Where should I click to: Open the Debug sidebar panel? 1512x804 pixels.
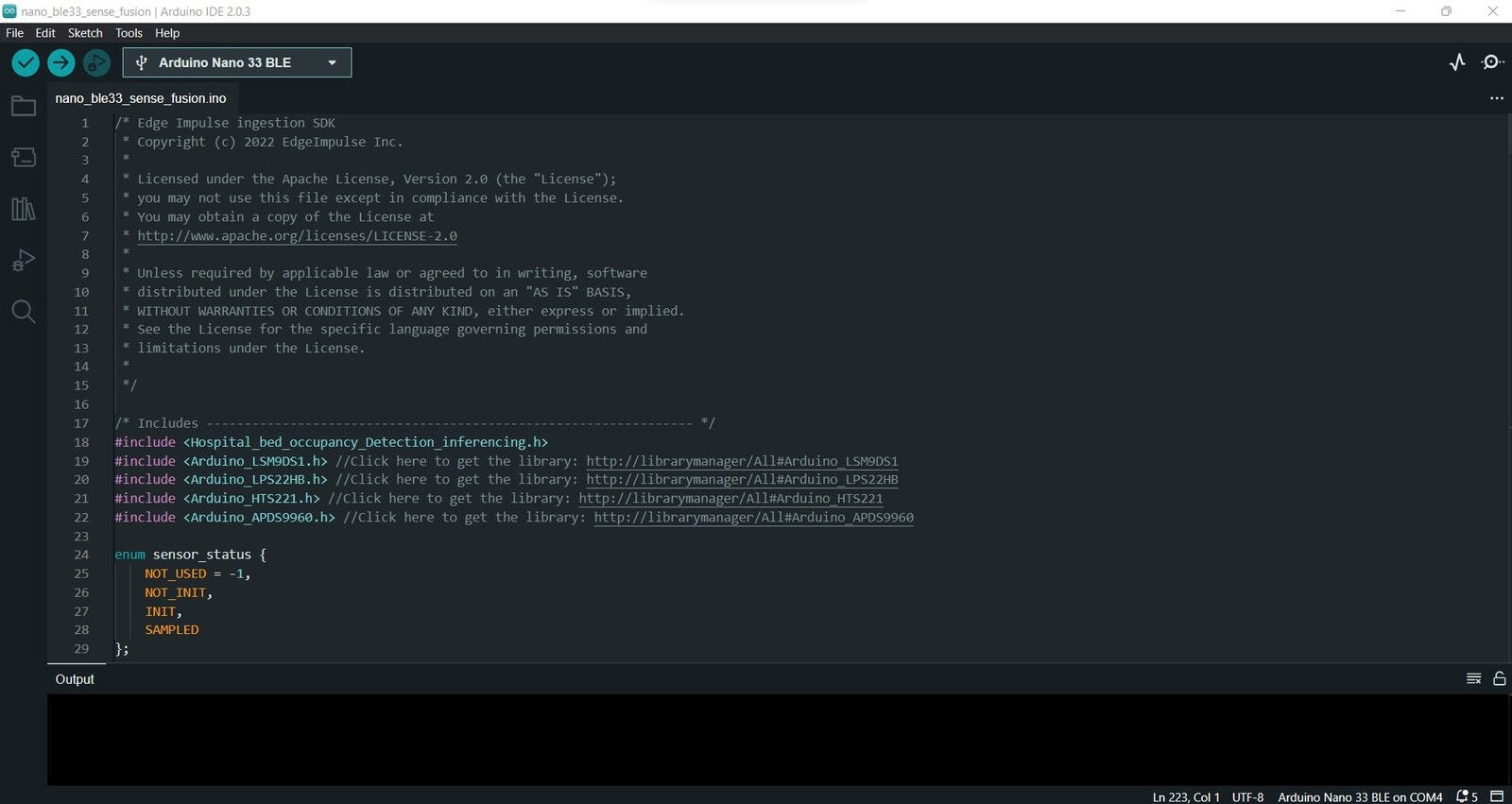pyautogui.click(x=24, y=260)
